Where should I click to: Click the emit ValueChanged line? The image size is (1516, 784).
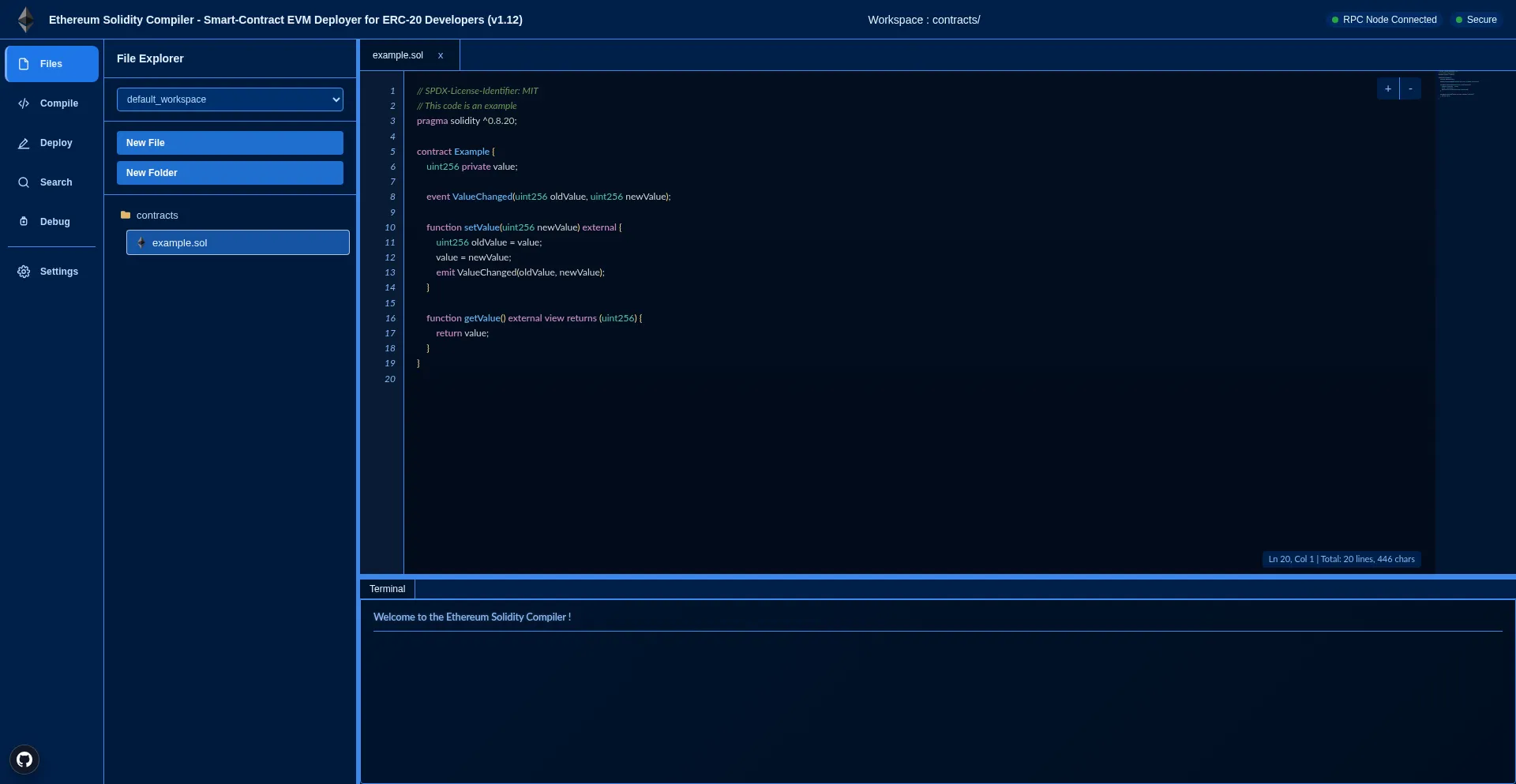(x=520, y=272)
